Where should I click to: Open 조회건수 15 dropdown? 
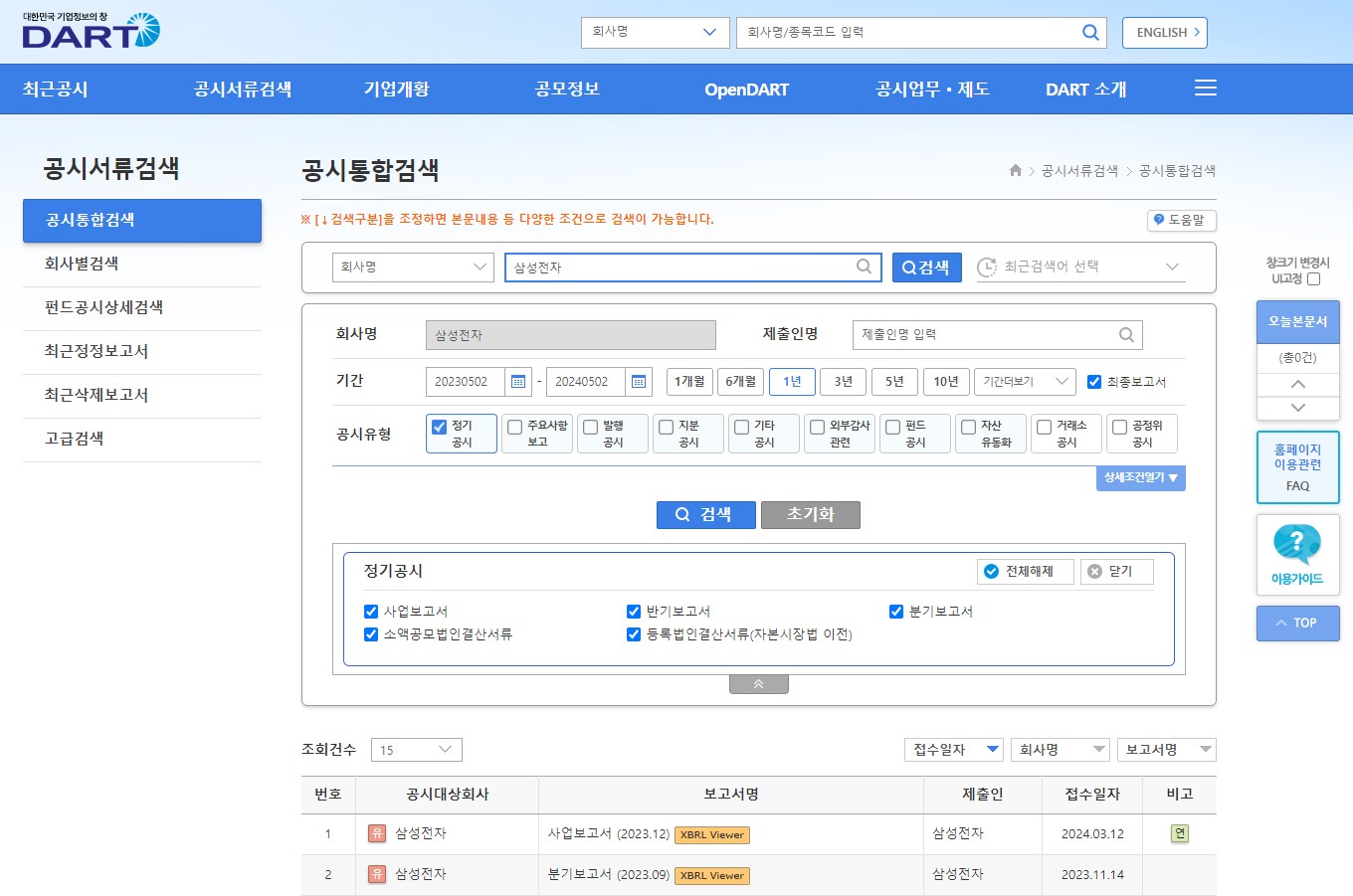tap(417, 750)
